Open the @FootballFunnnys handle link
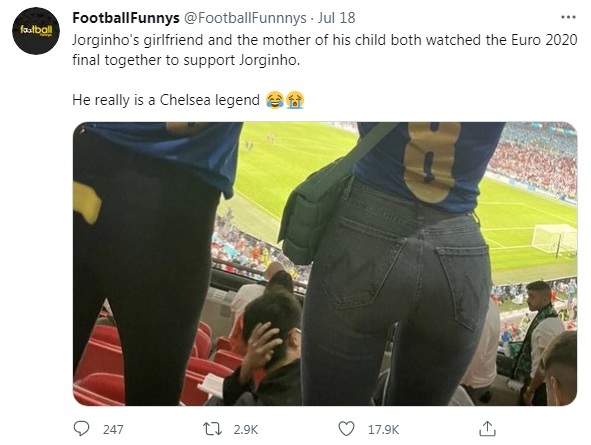591x445 pixels. point(245,18)
